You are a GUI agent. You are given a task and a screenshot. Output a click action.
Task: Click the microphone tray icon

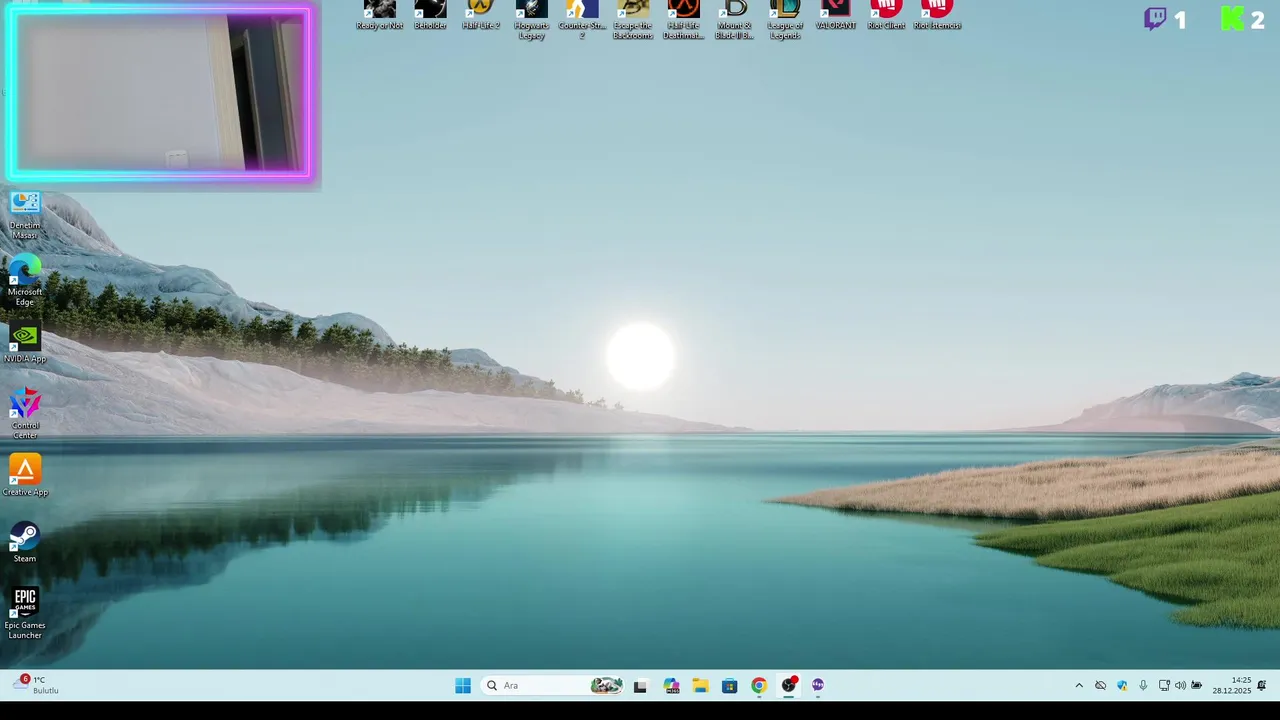pyautogui.click(x=1143, y=685)
